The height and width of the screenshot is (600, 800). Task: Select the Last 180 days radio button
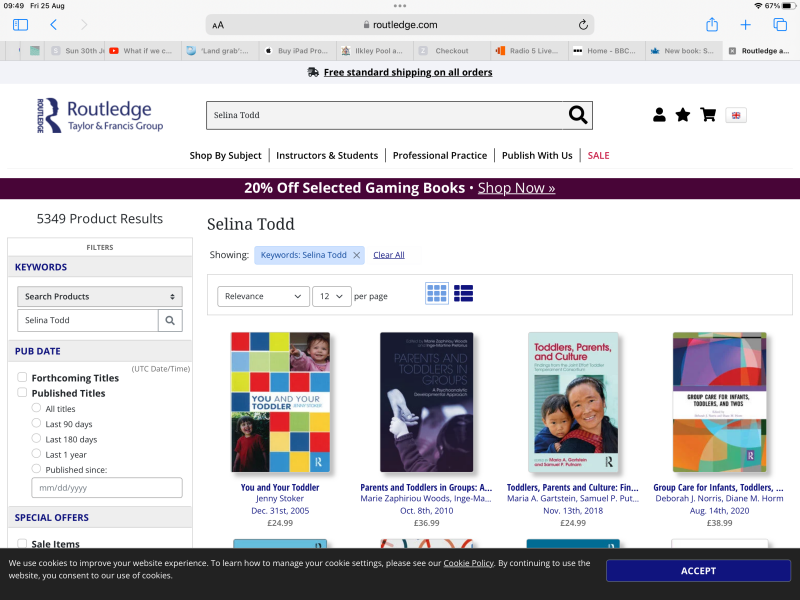(x=36, y=438)
